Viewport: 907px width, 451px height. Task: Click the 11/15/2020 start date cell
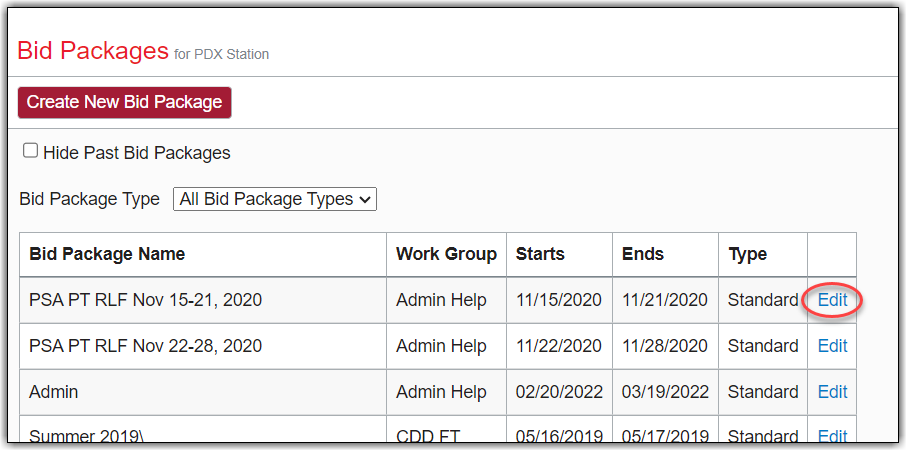click(x=559, y=300)
